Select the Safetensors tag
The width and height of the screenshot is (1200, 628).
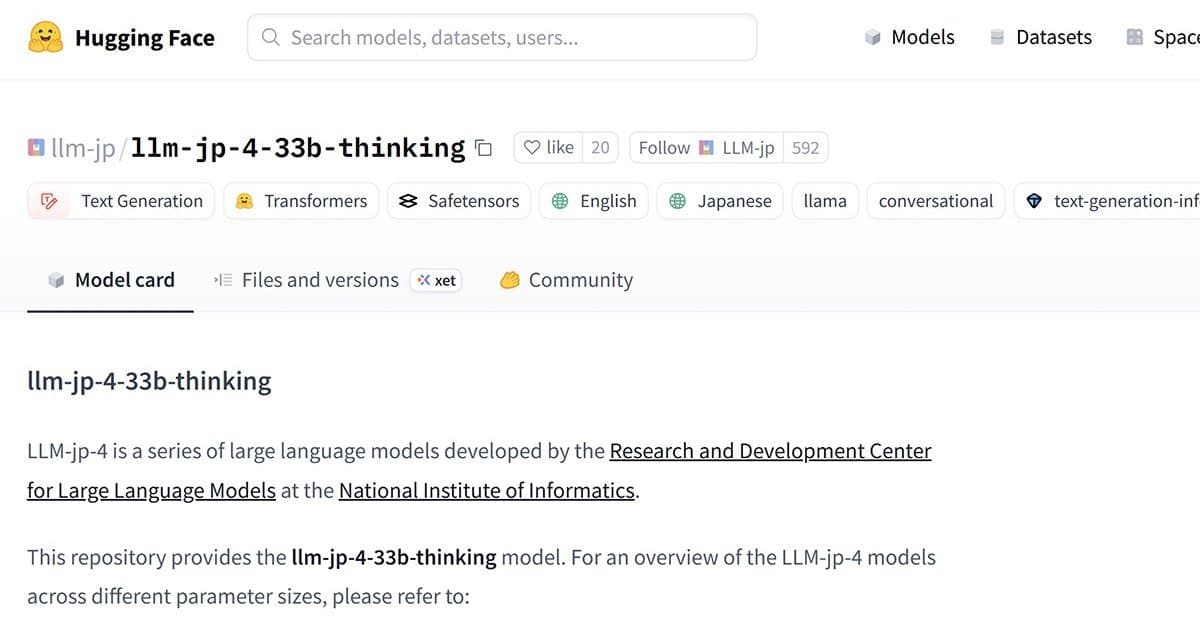[x=459, y=201]
